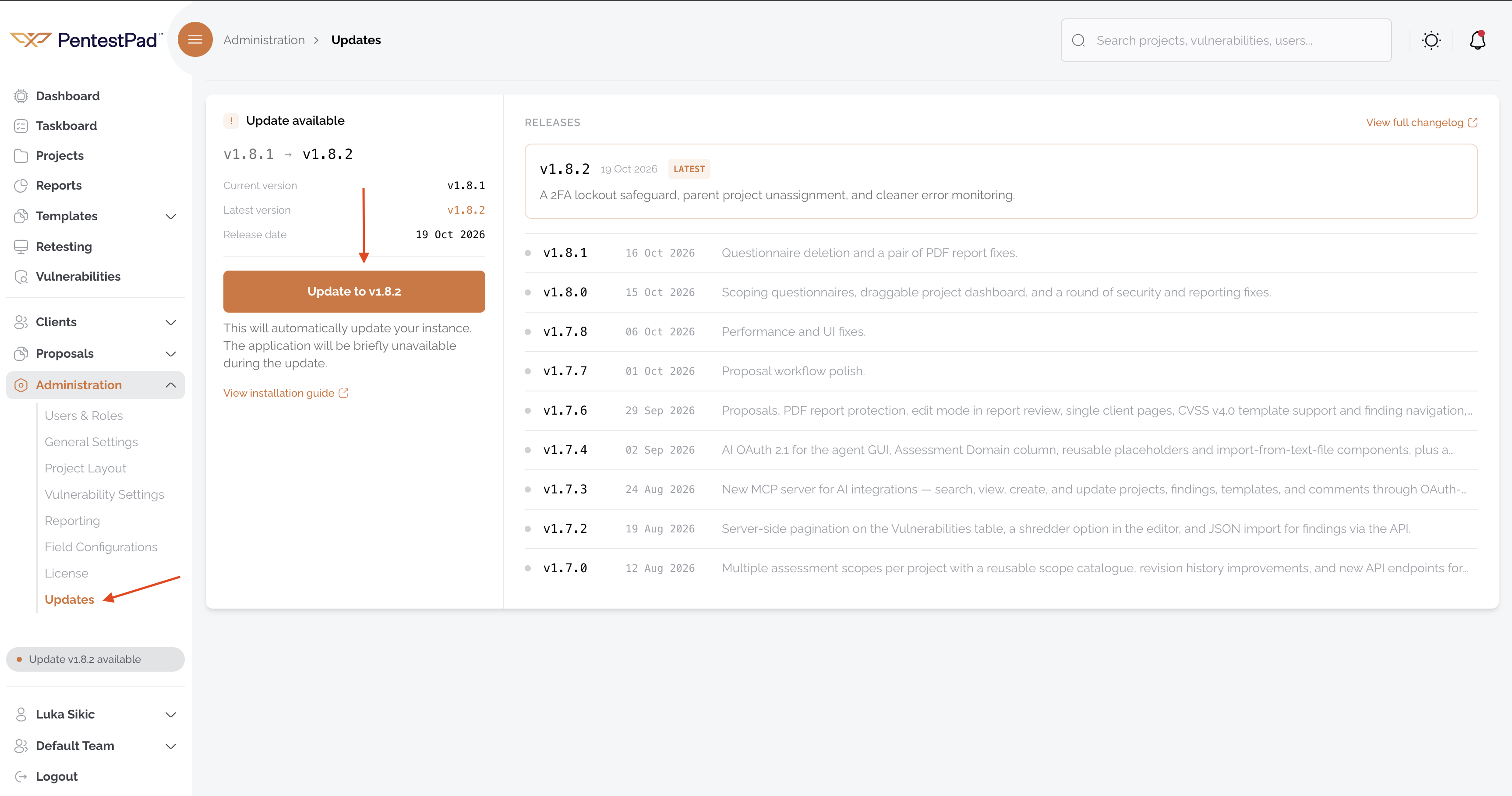Click the Retesting monitor icon
Image resolution: width=1512 pixels, height=796 pixels.
pyautogui.click(x=21, y=247)
